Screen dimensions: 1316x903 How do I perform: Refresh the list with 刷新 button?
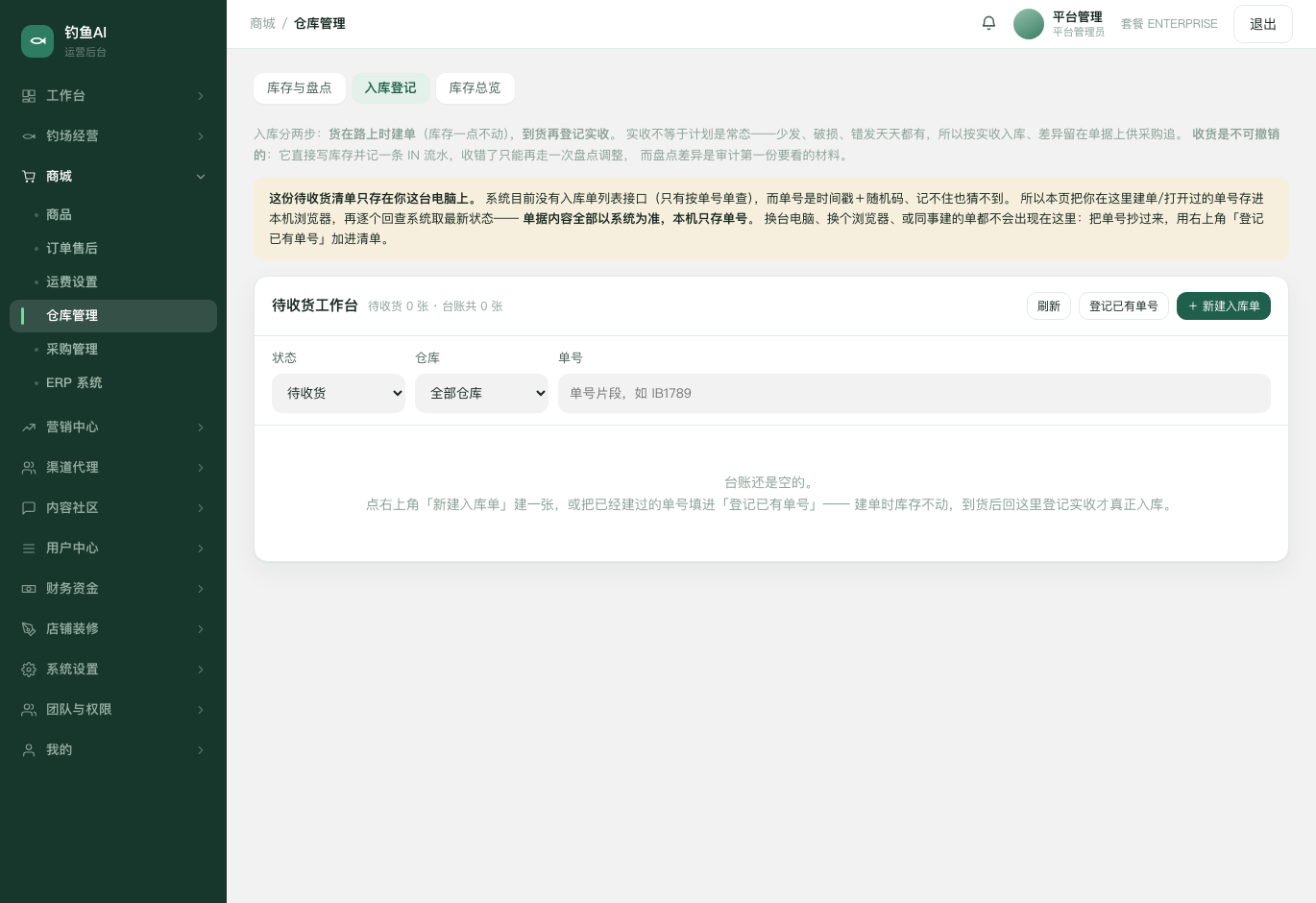tap(1049, 306)
